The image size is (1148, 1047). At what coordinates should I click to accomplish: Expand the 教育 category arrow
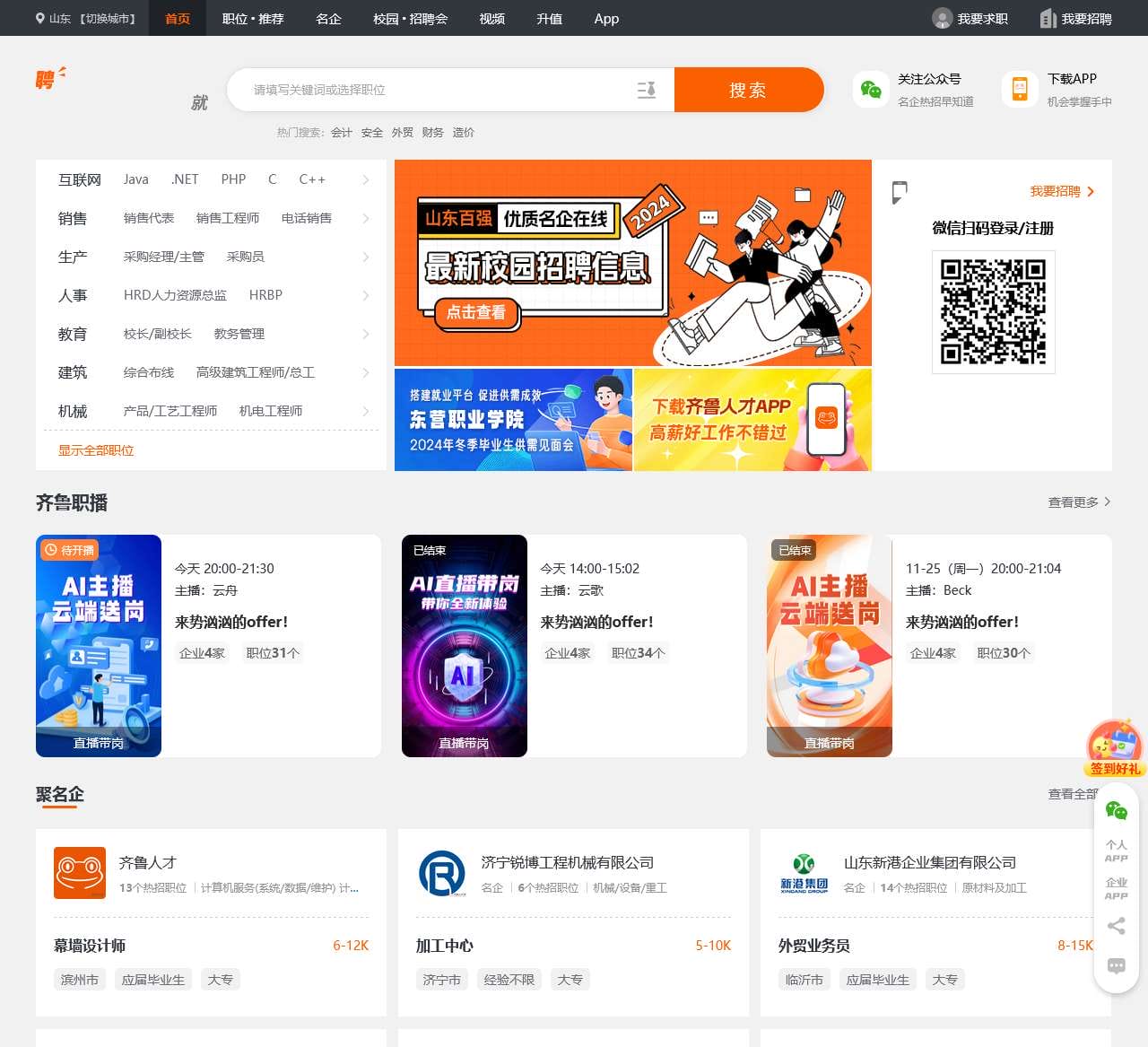(365, 334)
